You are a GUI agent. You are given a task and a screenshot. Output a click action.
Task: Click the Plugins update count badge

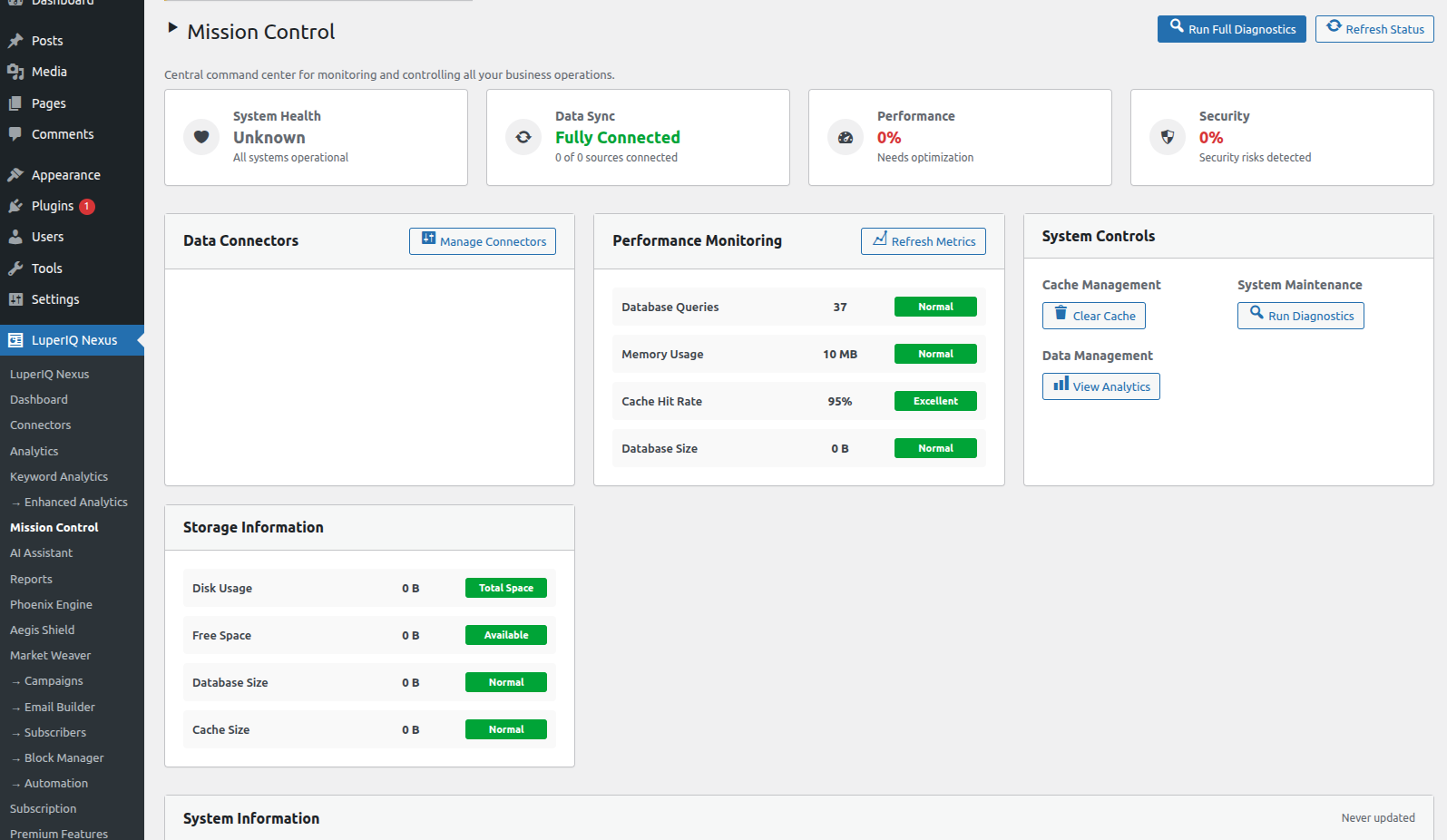[x=87, y=207]
